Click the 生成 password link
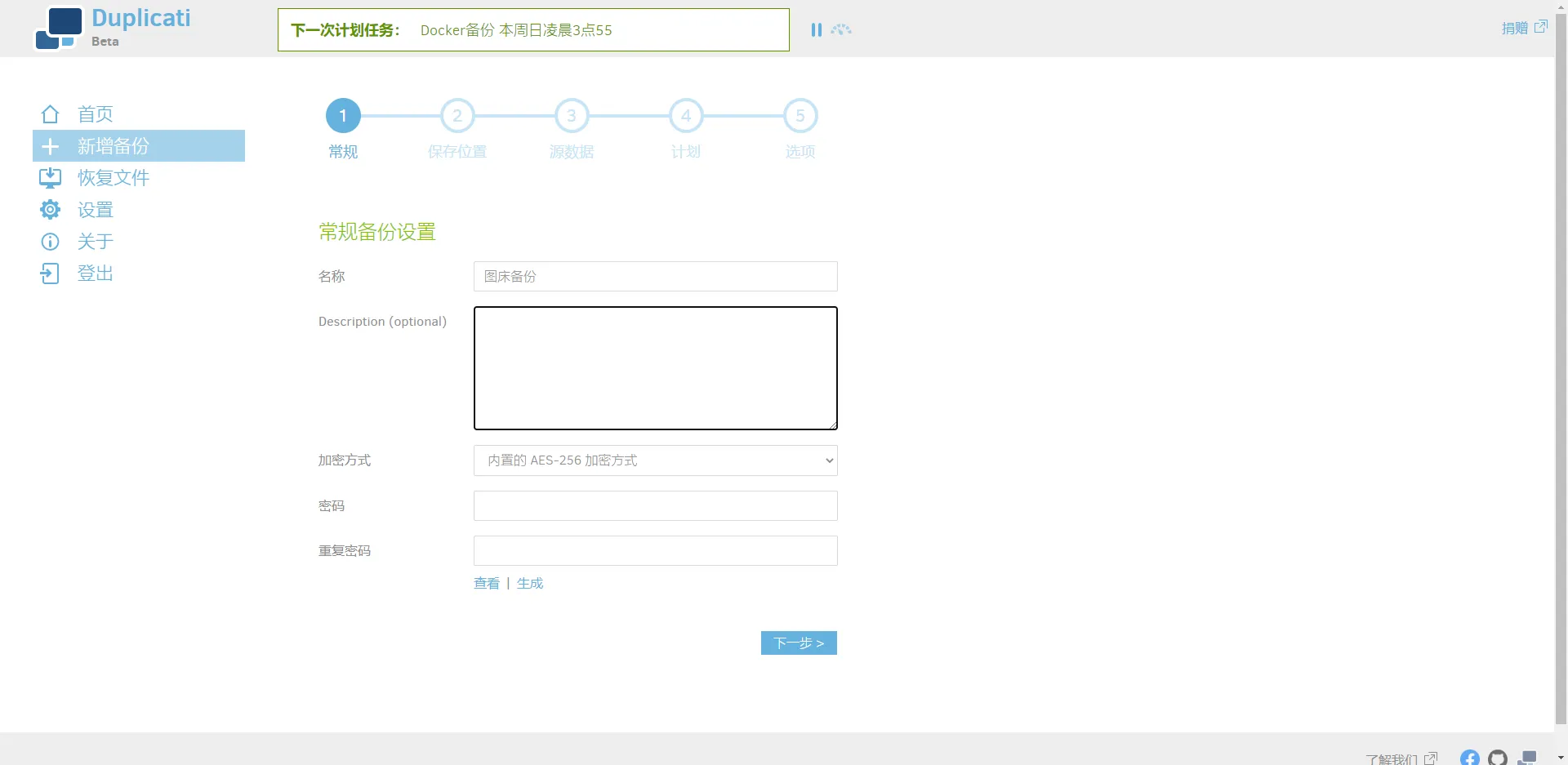The width and height of the screenshot is (1568, 765). (x=530, y=584)
